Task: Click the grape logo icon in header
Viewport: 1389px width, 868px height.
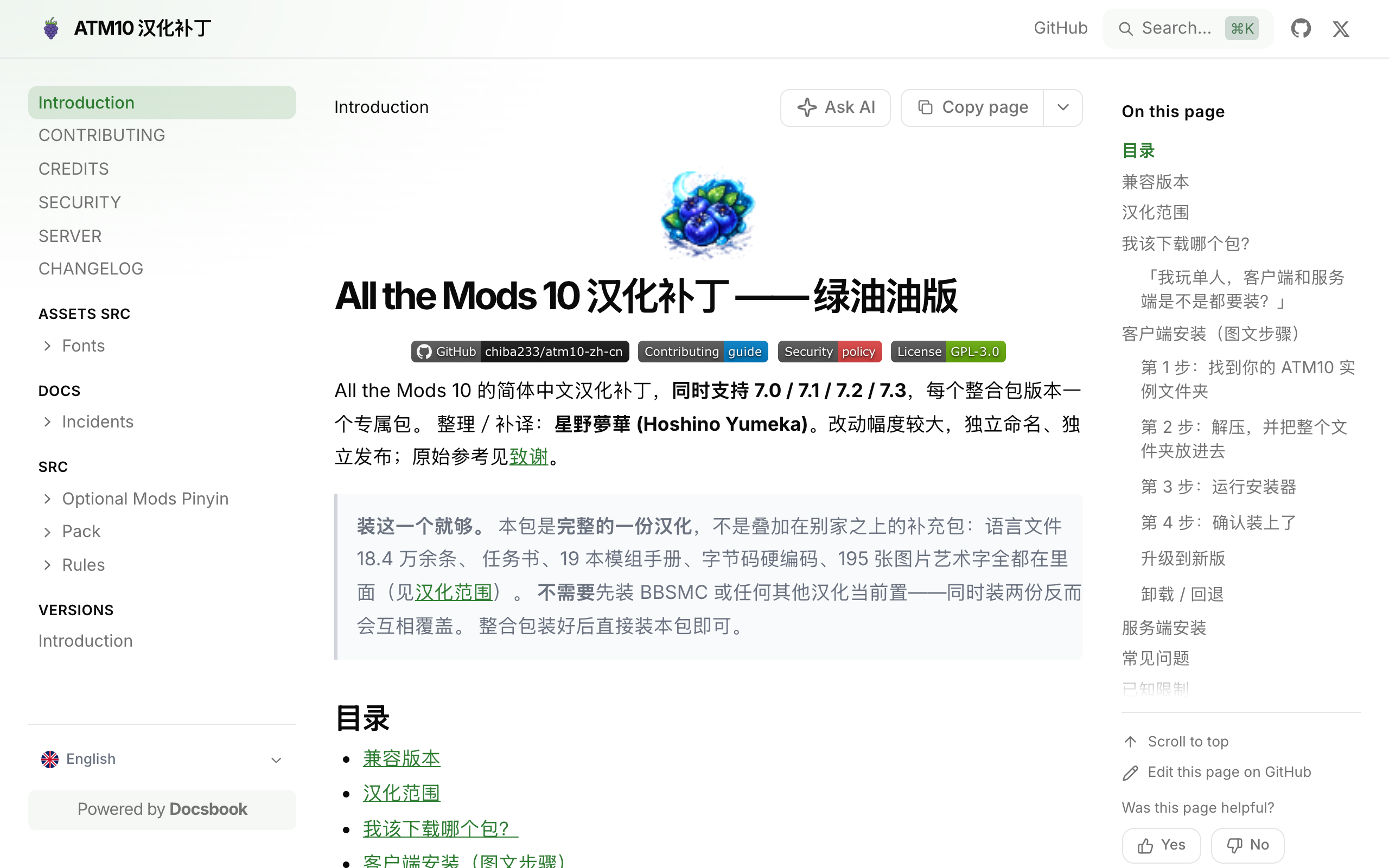Action: [x=50, y=28]
